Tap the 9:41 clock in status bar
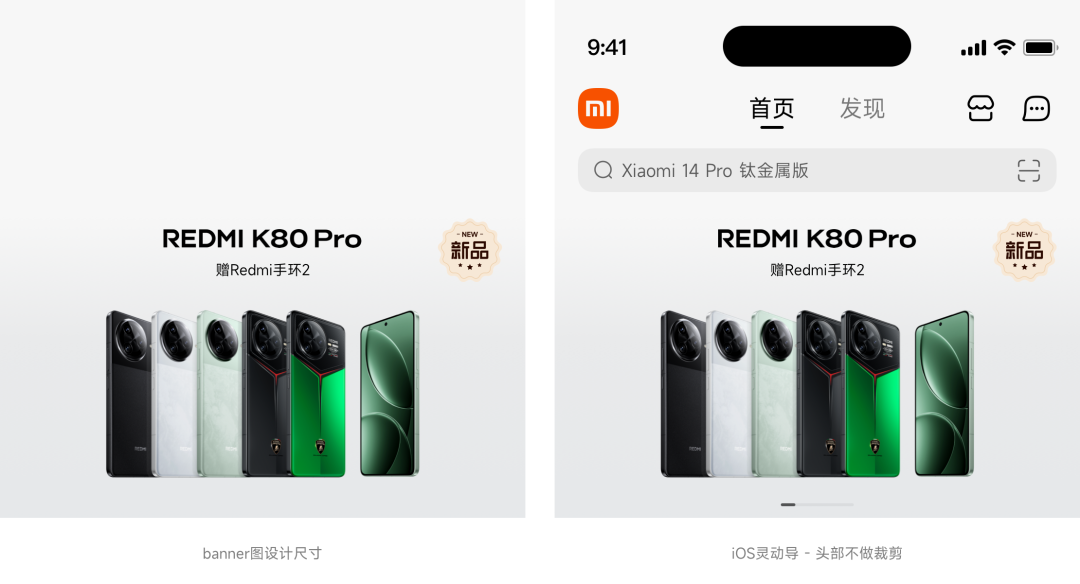The height and width of the screenshot is (584, 1080). 607,48
